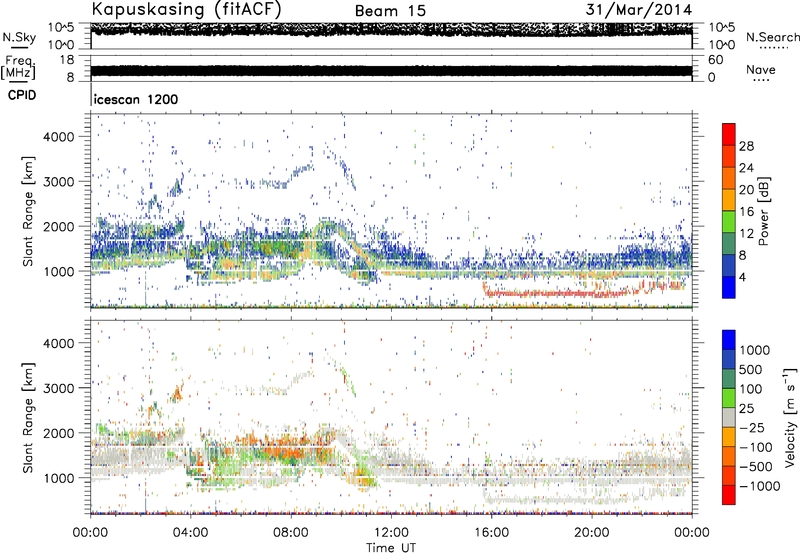The height and width of the screenshot is (554, 800).
Task: Click the '-25' velocity colorbar tick
Action: pyautogui.click(x=752, y=427)
